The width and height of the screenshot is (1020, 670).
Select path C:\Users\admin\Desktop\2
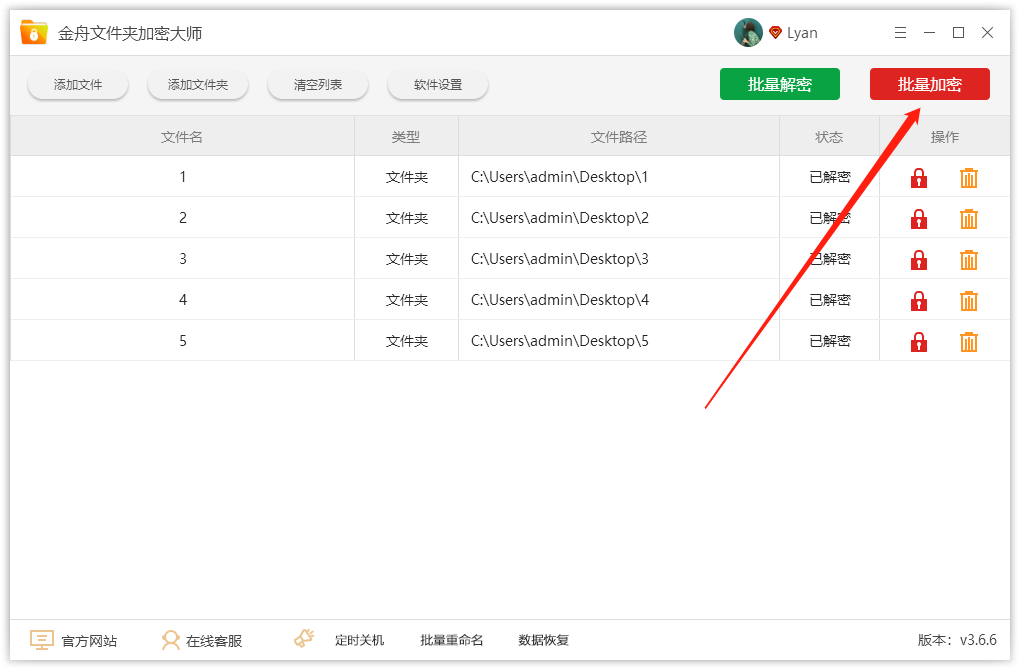[559, 218]
